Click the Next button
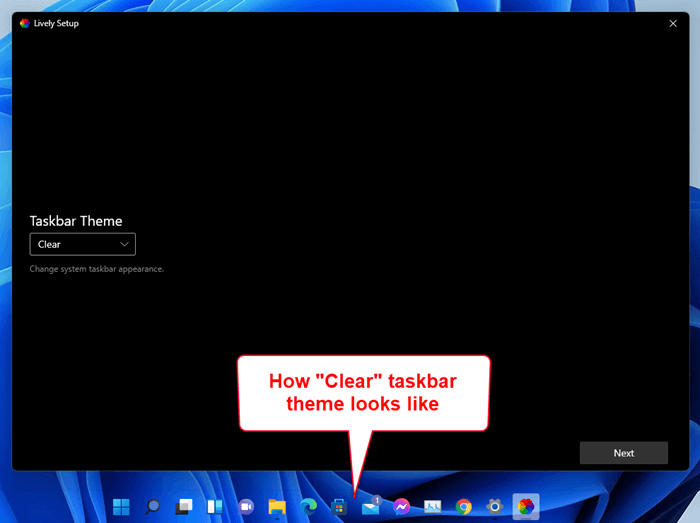Image resolution: width=700 pixels, height=523 pixels. coord(624,453)
